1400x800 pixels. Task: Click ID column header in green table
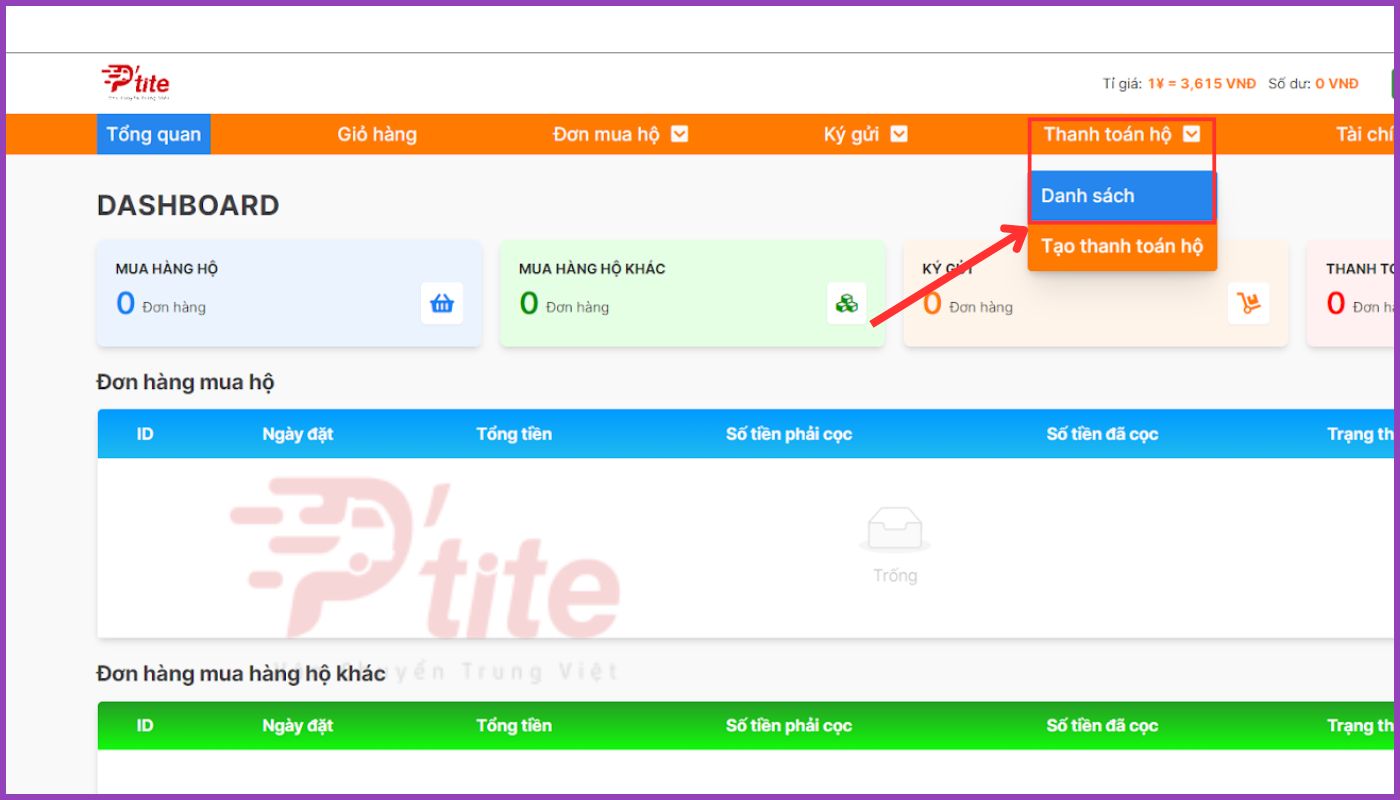145,725
